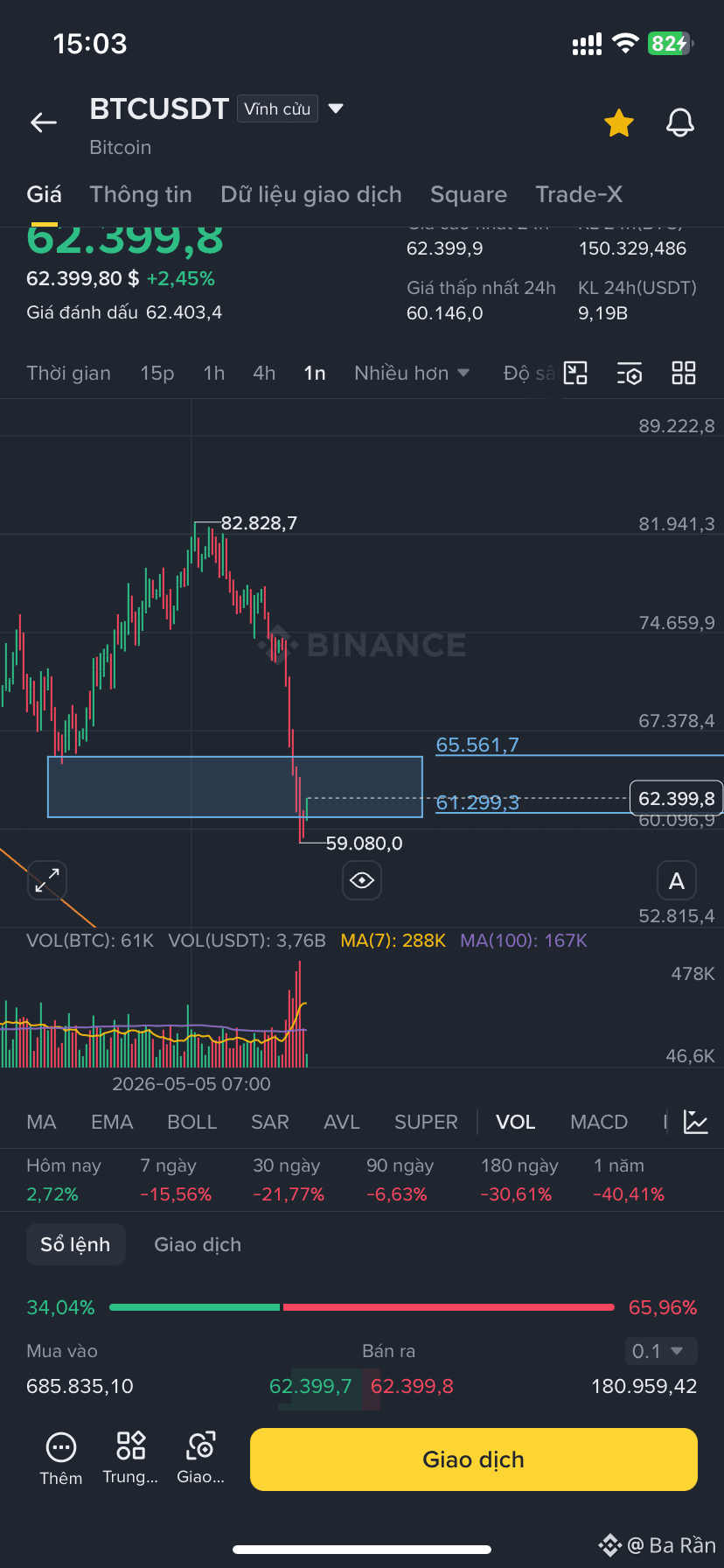
Task: Open Square tab
Action: (x=469, y=194)
